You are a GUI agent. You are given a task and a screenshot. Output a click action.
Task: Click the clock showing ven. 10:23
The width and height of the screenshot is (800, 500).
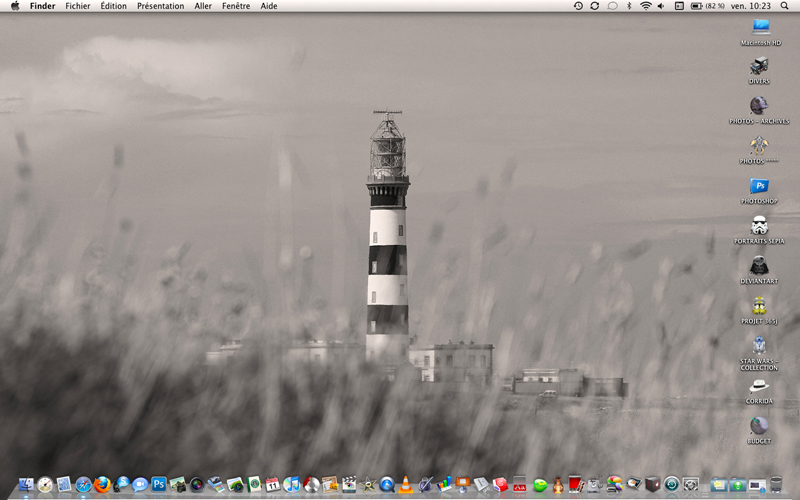click(751, 6)
